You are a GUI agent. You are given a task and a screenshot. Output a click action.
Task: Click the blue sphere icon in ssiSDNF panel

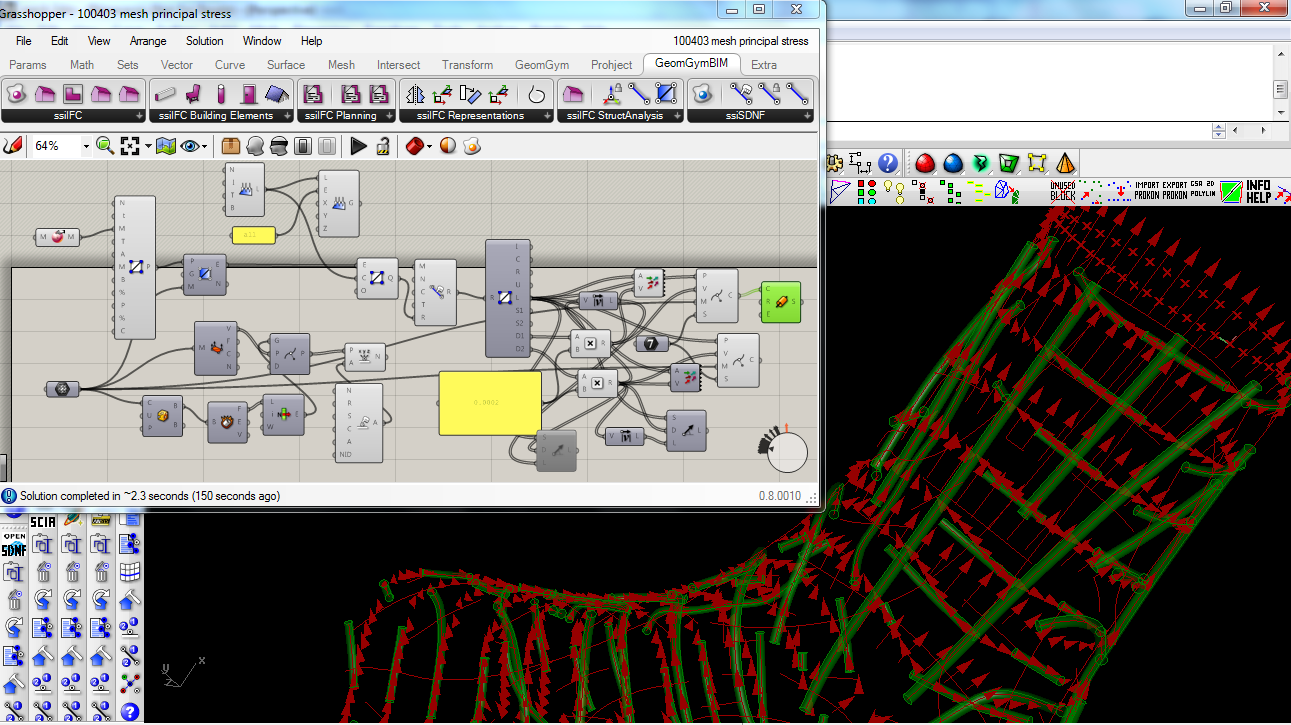(703, 94)
